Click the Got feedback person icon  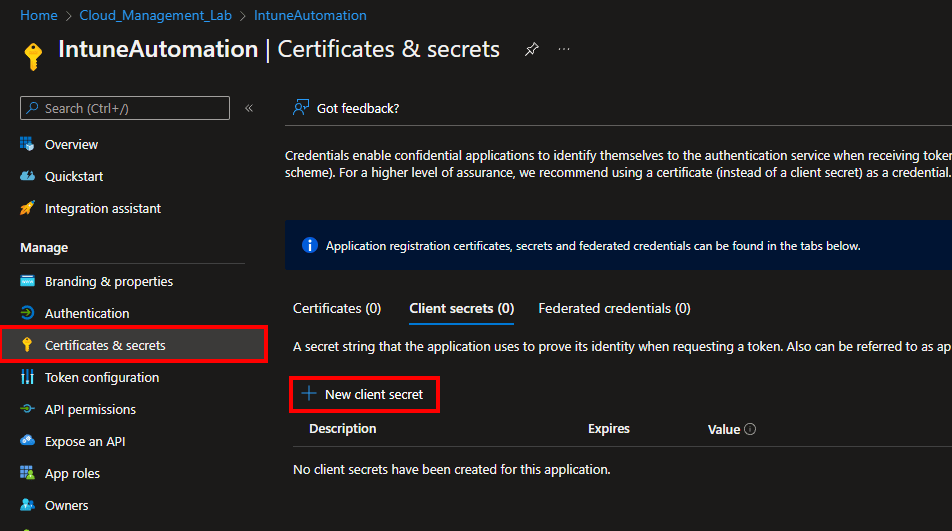(x=300, y=108)
